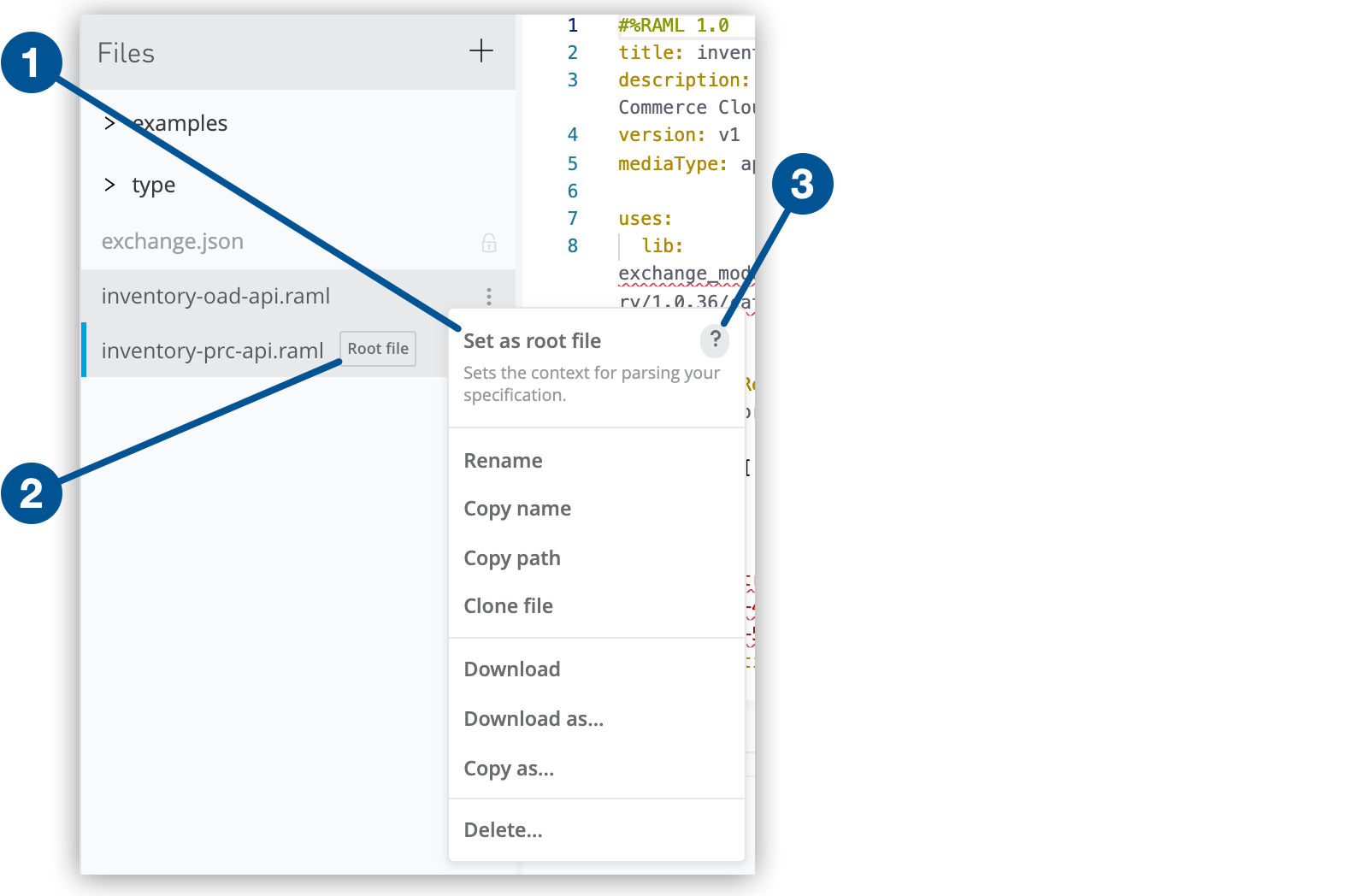Click the lock icon beside exchange.json

(x=489, y=243)
